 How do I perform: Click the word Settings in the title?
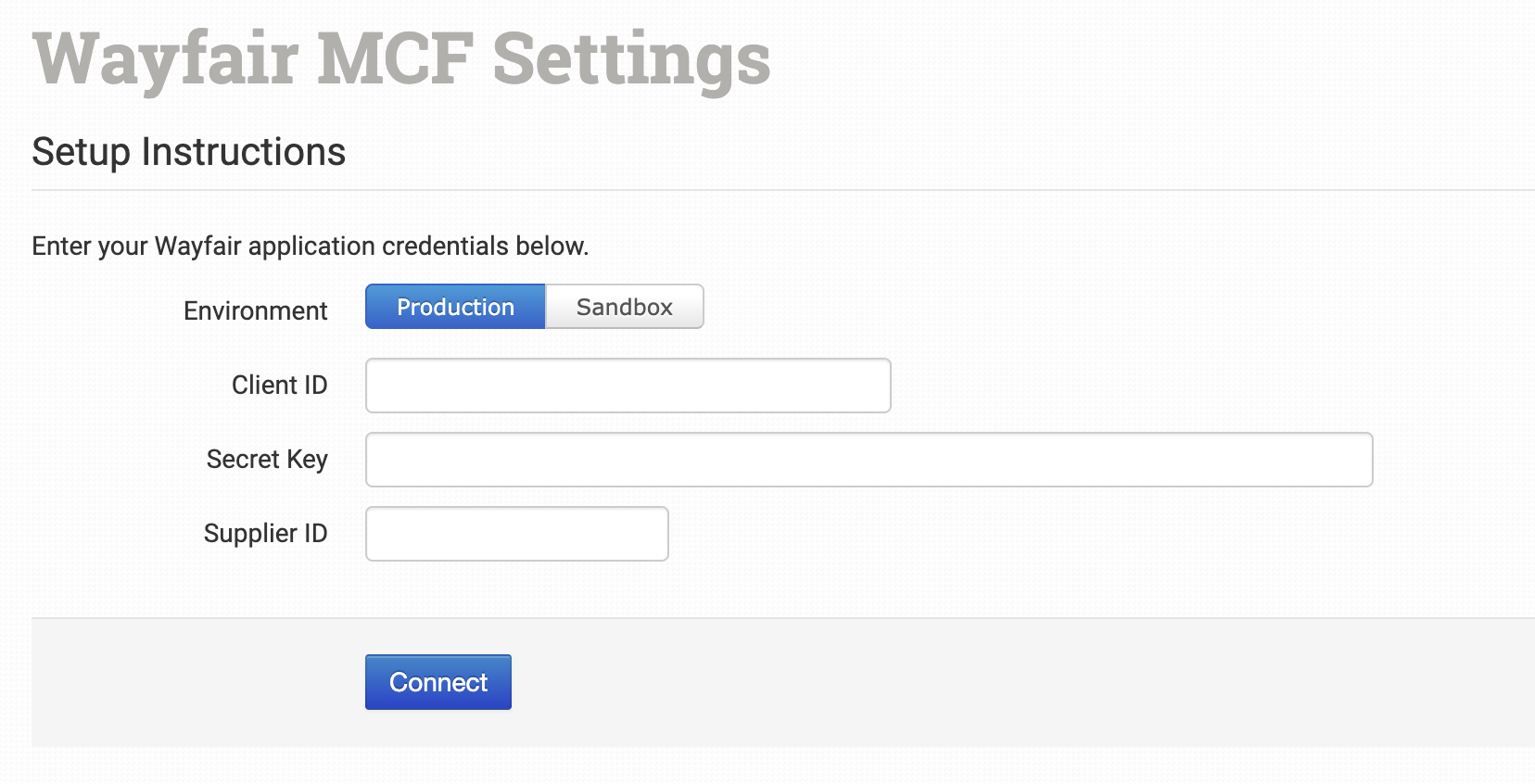coord(631,59)
